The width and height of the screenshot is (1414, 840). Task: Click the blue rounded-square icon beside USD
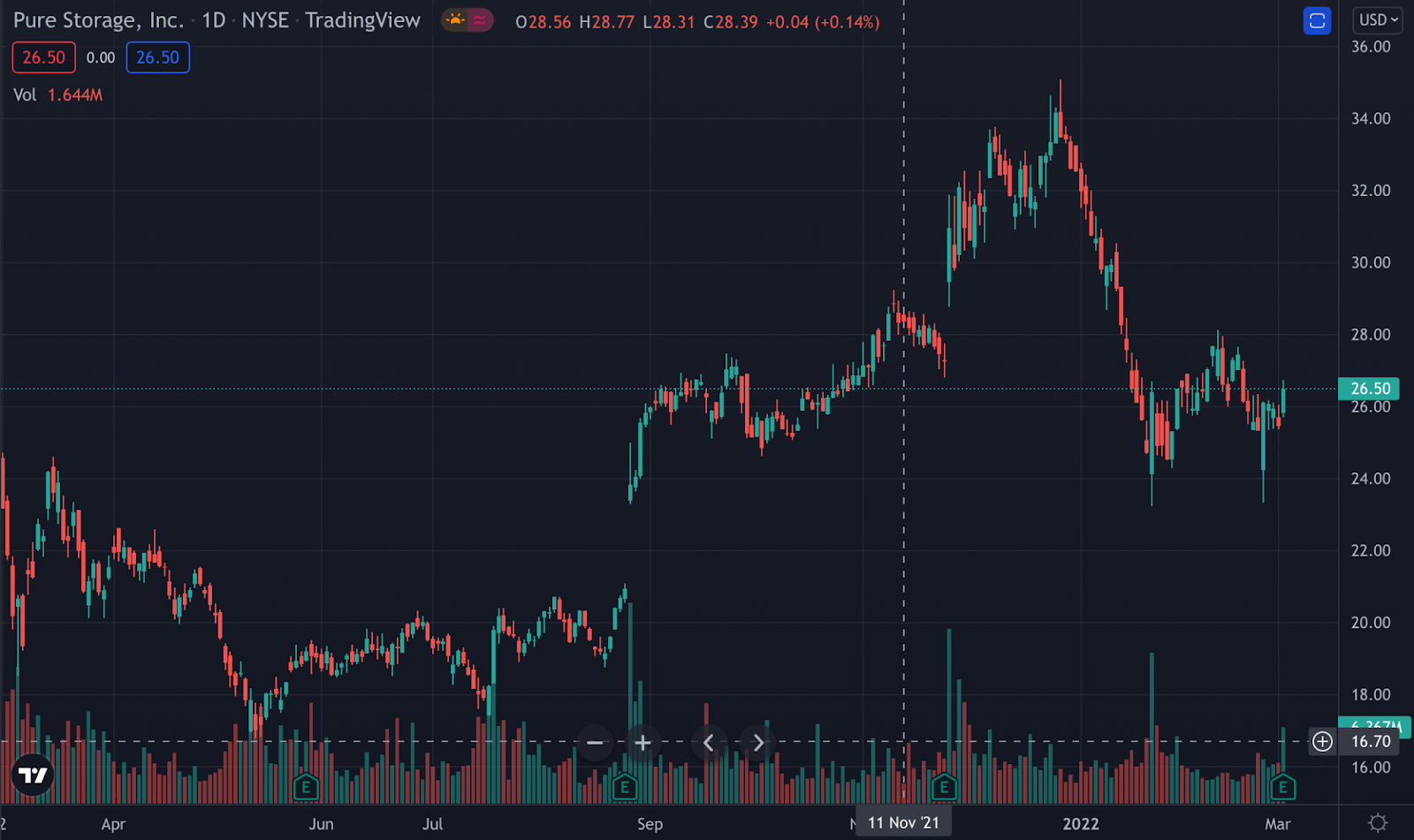coord(1317,20)
